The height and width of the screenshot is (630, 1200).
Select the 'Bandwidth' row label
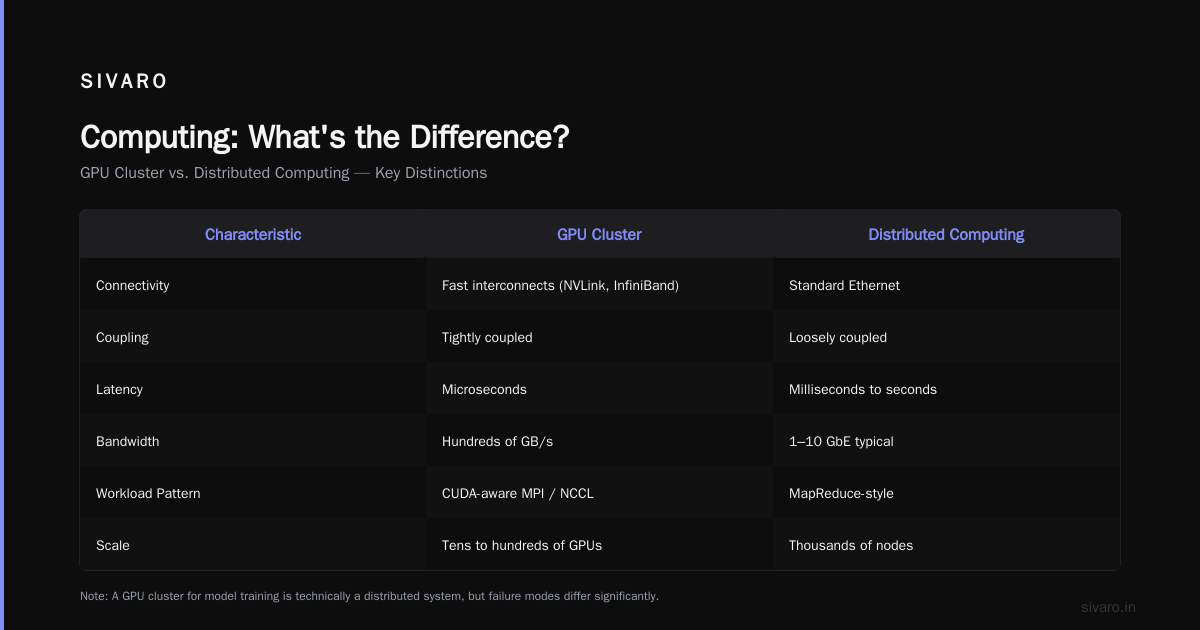point(127,441)
